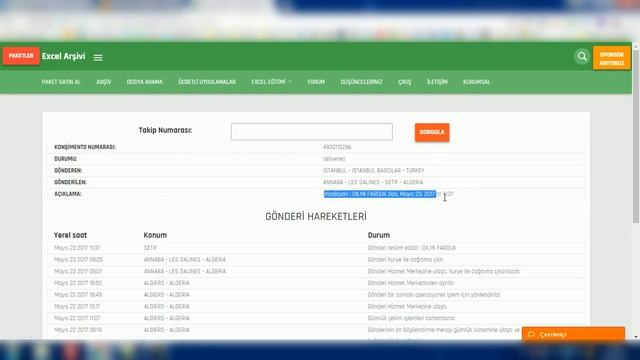Click the 'Mayıs 23 2017 09:01' timestamp
The width and height of the screenshot is (640, 360).
(x=78, y=271)
